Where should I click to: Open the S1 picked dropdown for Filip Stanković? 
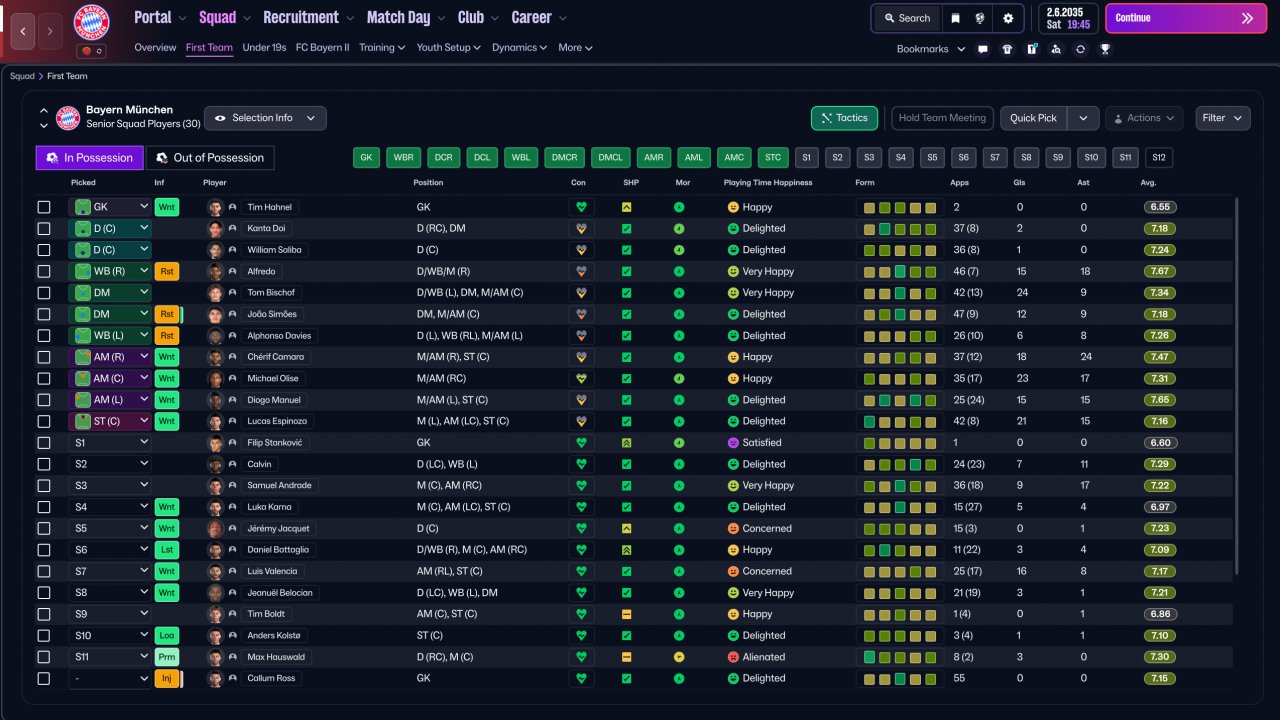coord(110,443)
